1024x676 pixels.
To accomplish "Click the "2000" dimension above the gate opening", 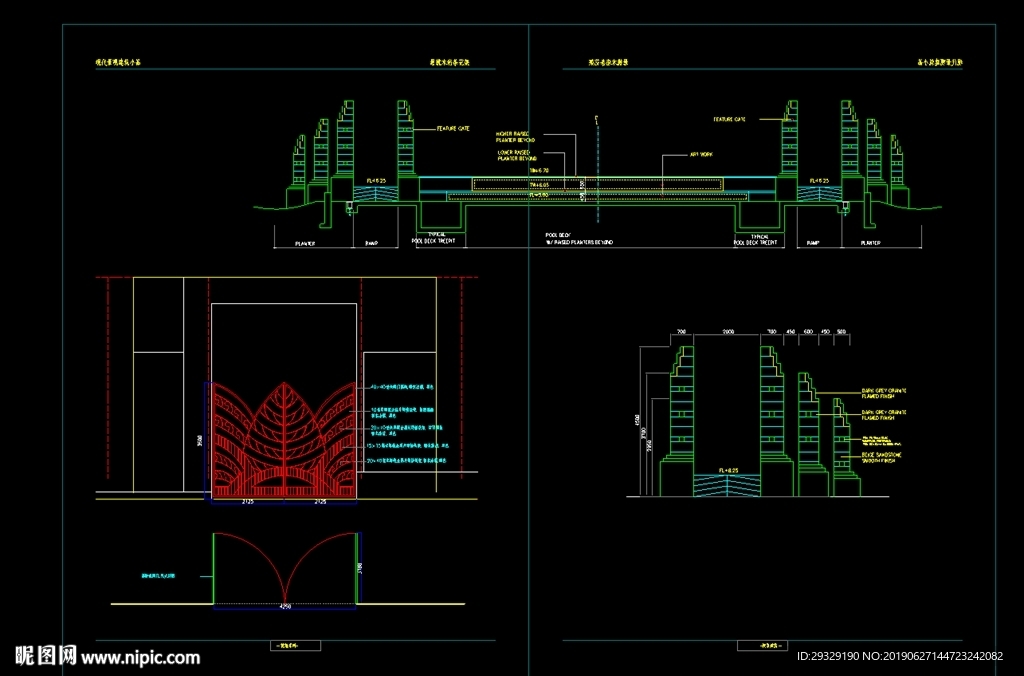I will tap(728, 332).
